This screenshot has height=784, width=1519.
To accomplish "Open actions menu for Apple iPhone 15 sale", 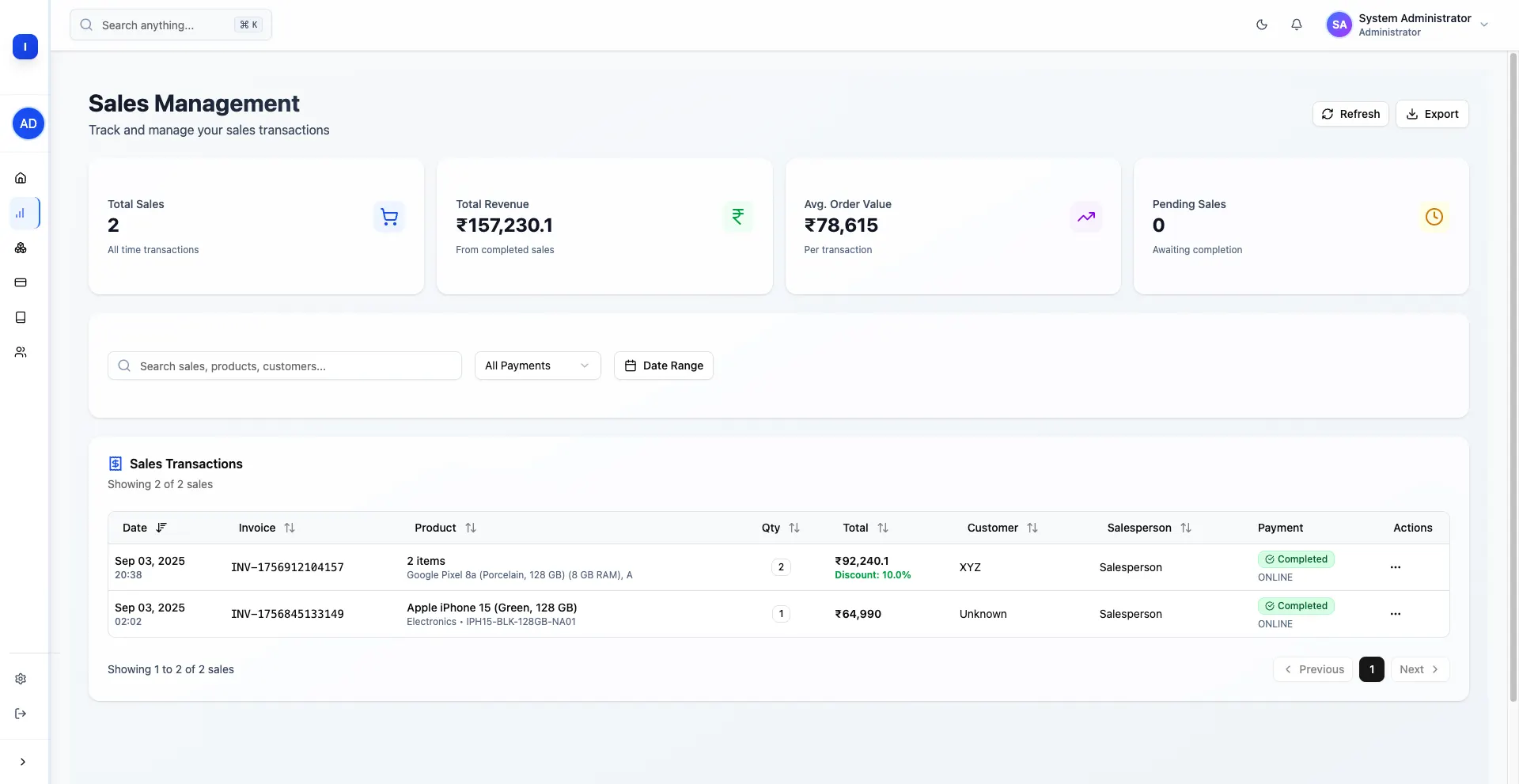I will point(1395,614).
